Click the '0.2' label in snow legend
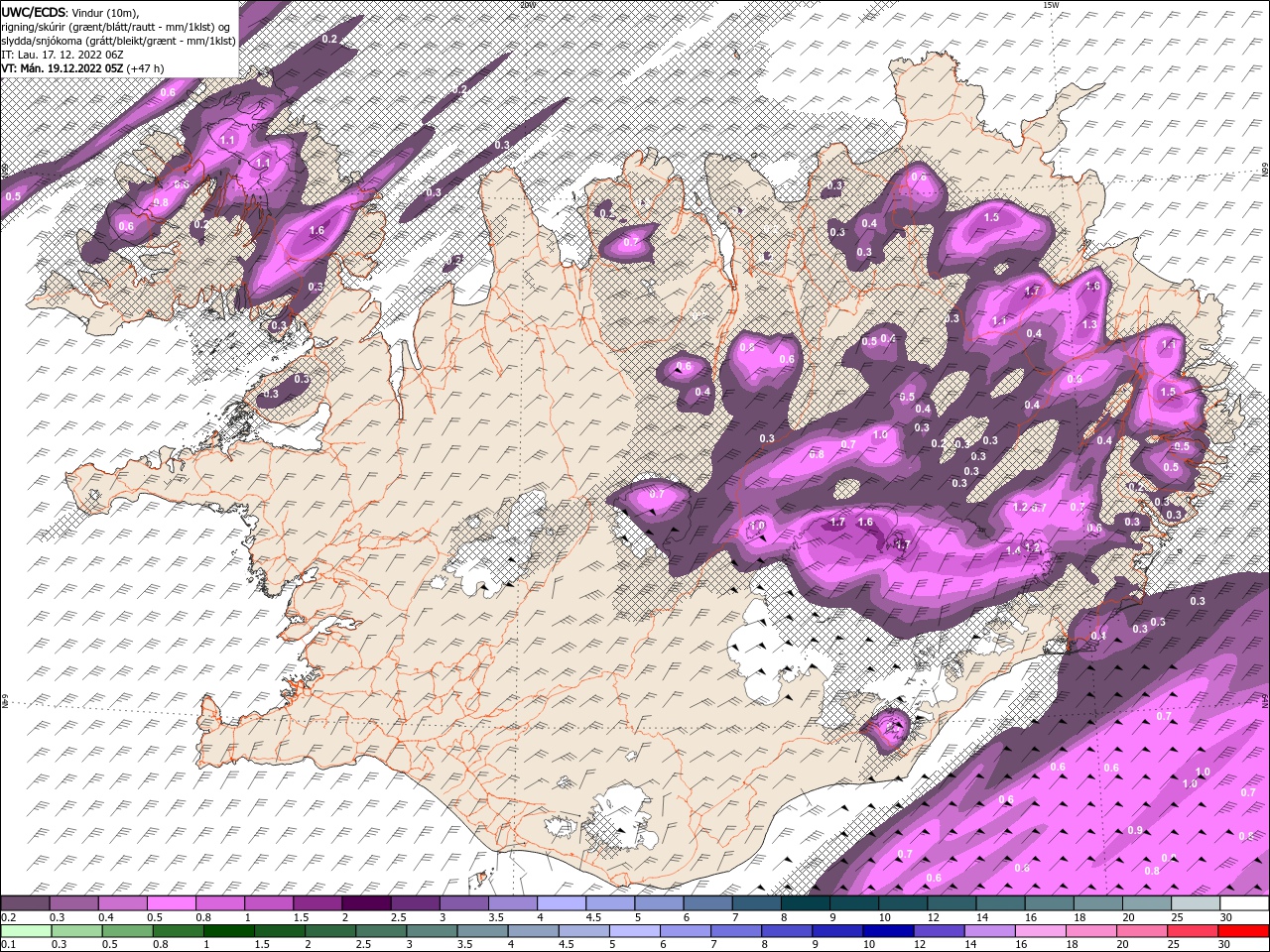This screenshot has height=952, width=1270. coord(9,917)
